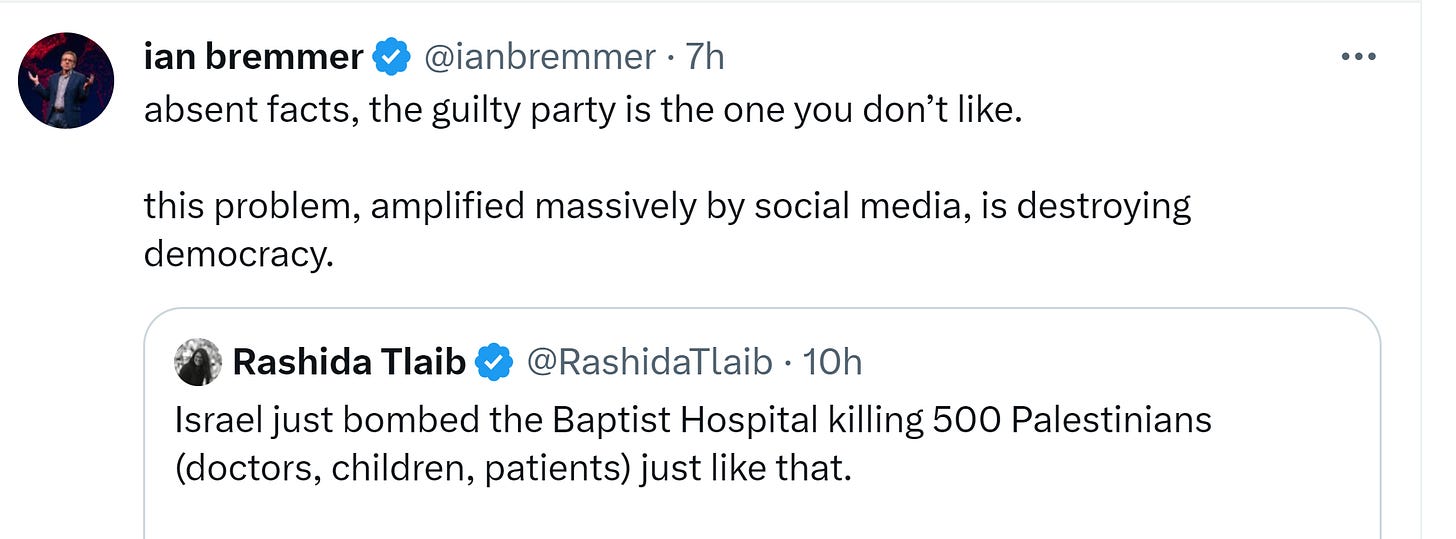Click the line starting "absent facts, the guilty party"
The image size is (1456, 539).
(584, 110)
